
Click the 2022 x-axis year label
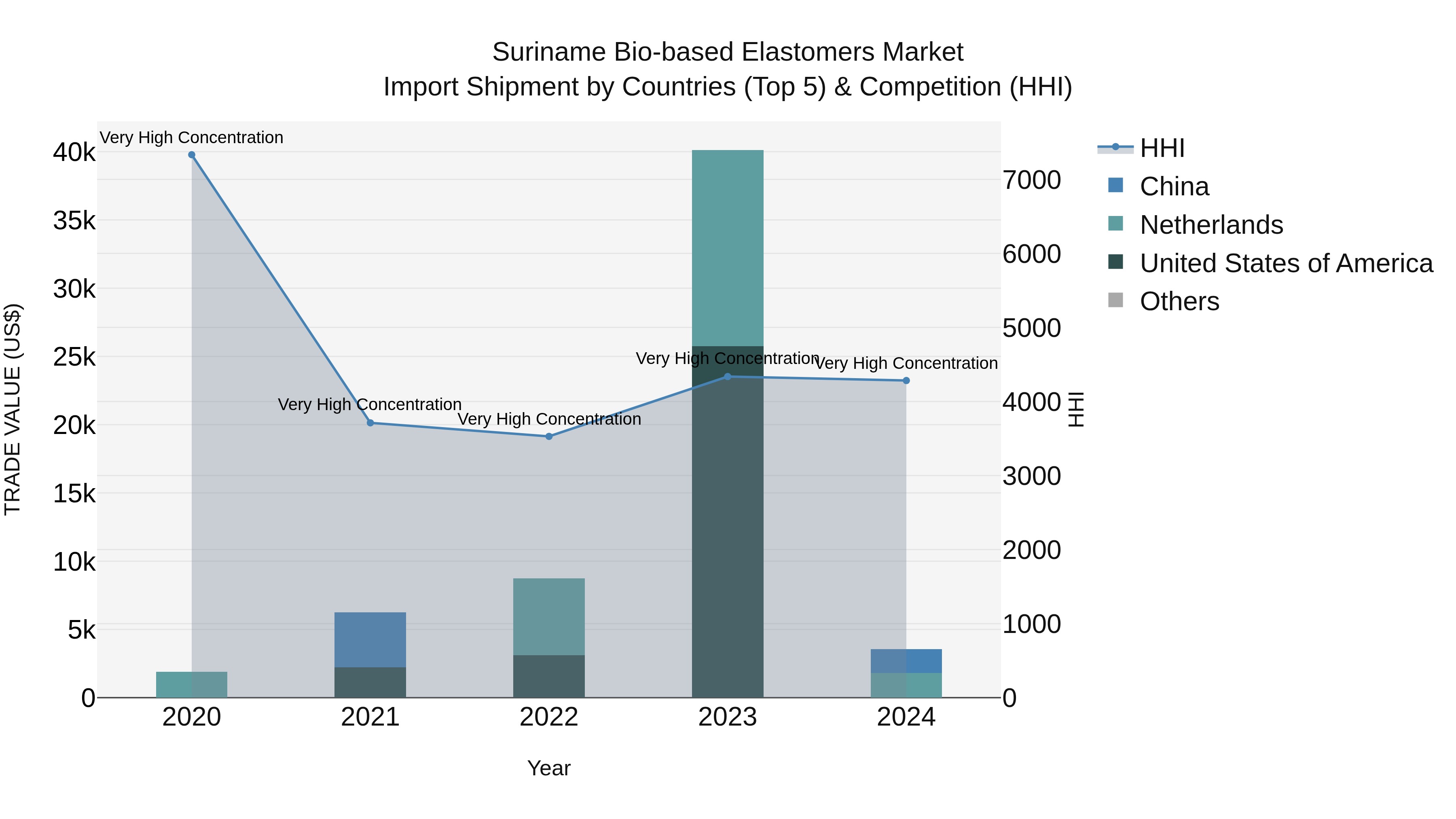tap(549, 717)
